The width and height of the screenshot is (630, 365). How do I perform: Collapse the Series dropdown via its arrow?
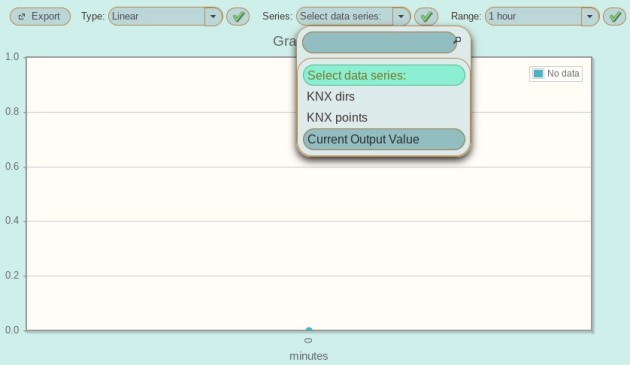401,16
